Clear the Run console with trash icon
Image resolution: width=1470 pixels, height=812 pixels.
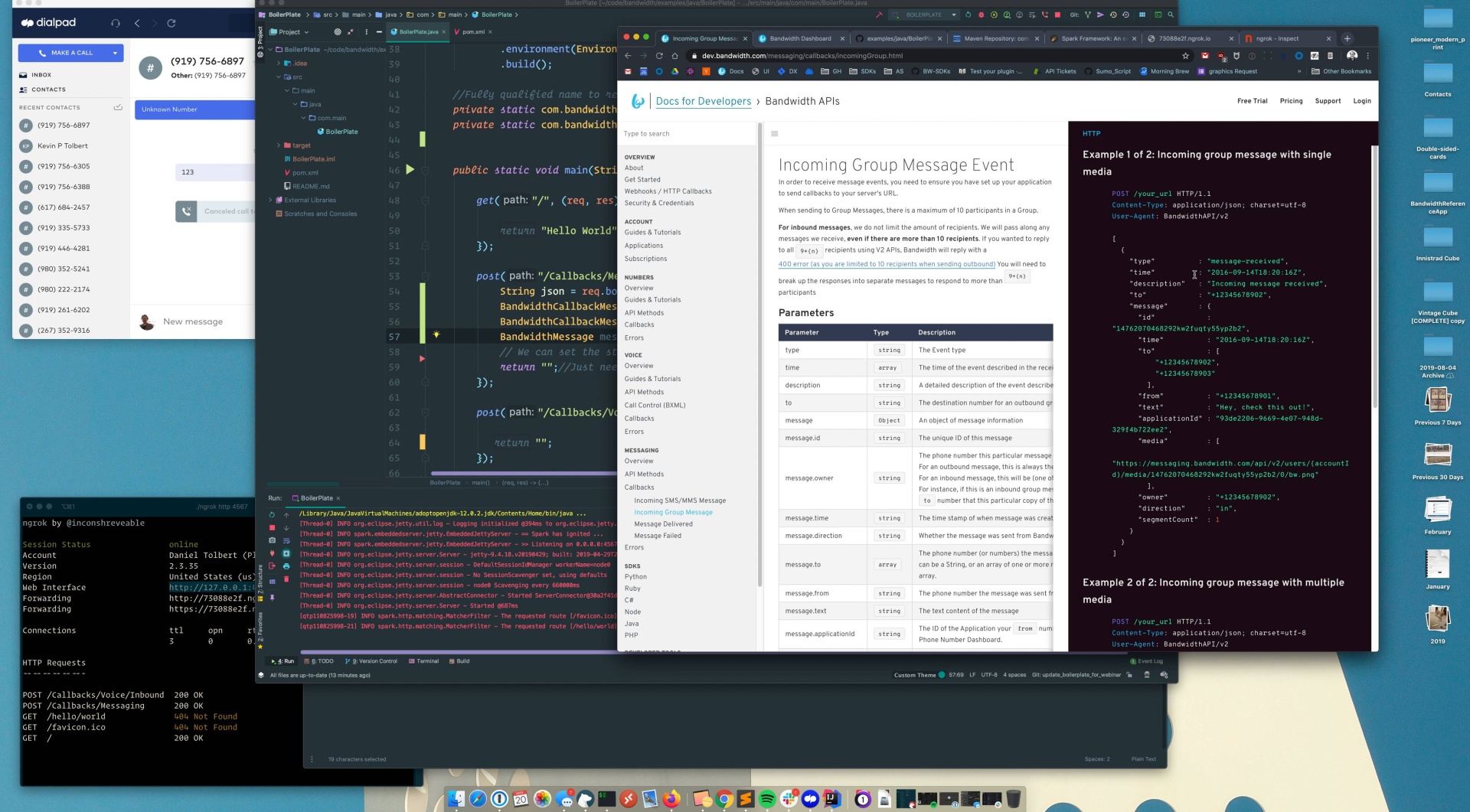[286, 579]
